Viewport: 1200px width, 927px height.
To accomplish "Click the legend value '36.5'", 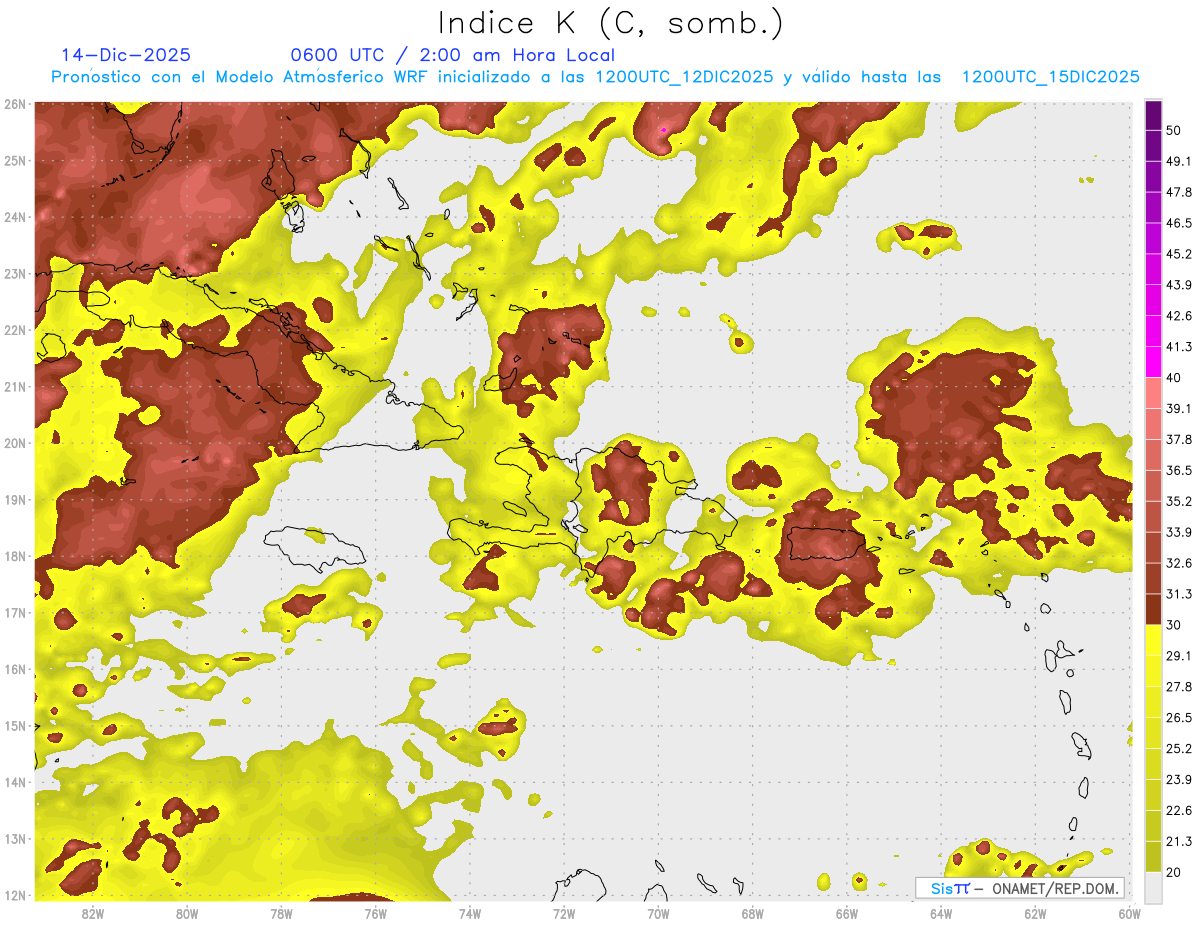I will pos(1179,470).
